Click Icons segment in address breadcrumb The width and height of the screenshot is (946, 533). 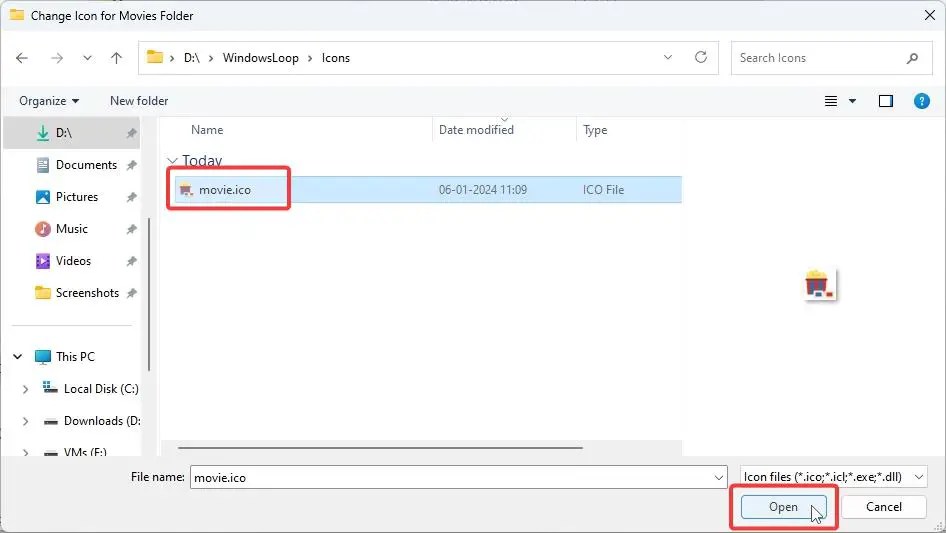coord(335,58)
